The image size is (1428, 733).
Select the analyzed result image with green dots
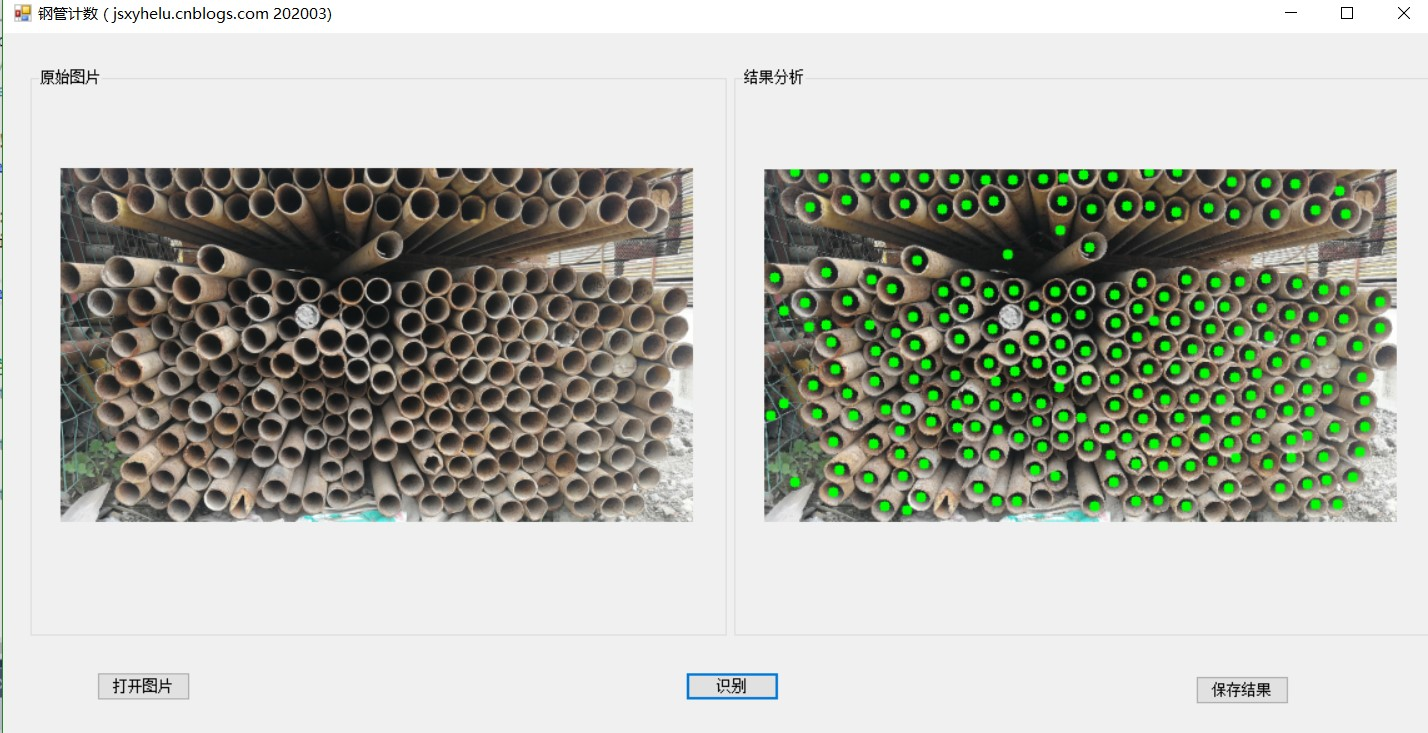[x=1080, y=345]
